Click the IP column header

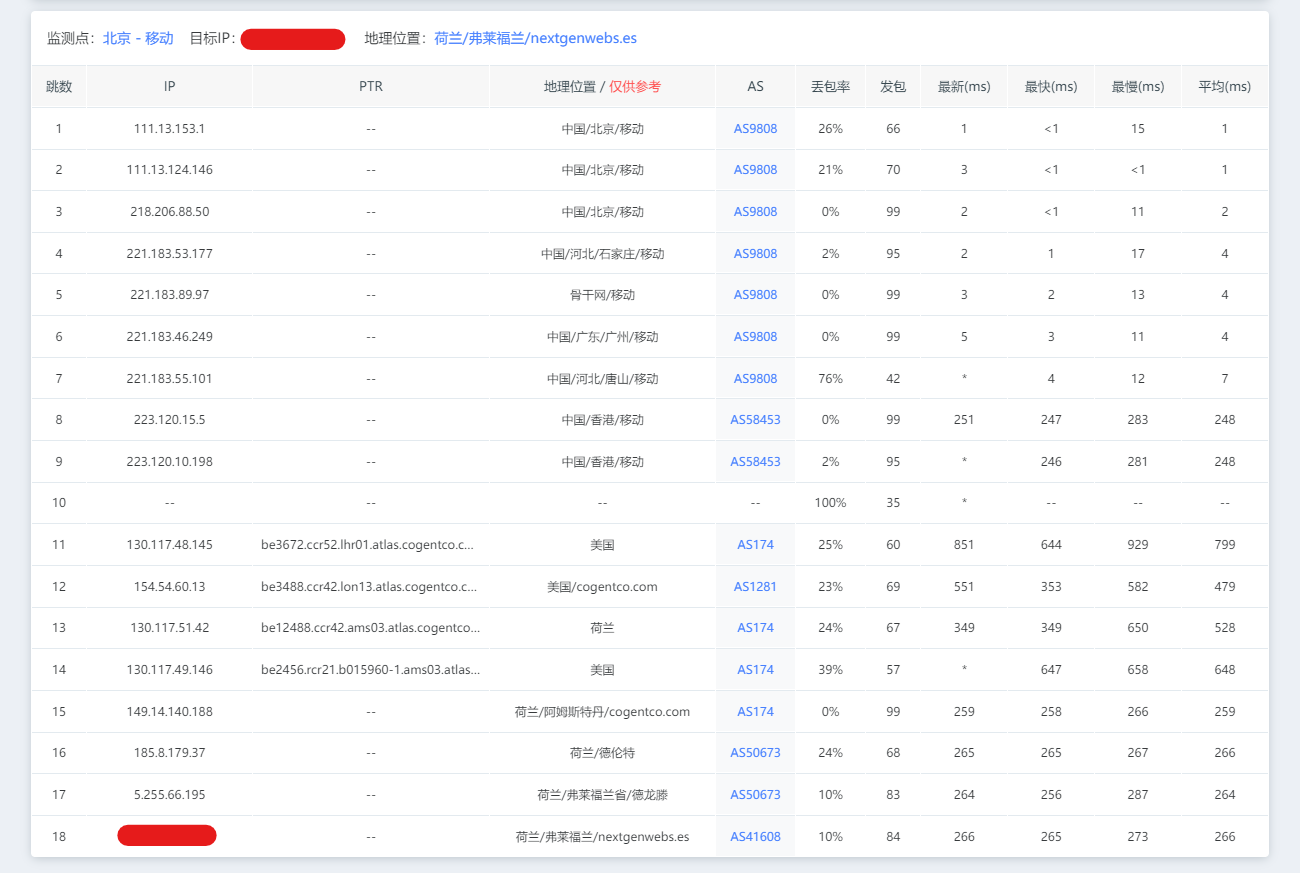tap(169, 87)
